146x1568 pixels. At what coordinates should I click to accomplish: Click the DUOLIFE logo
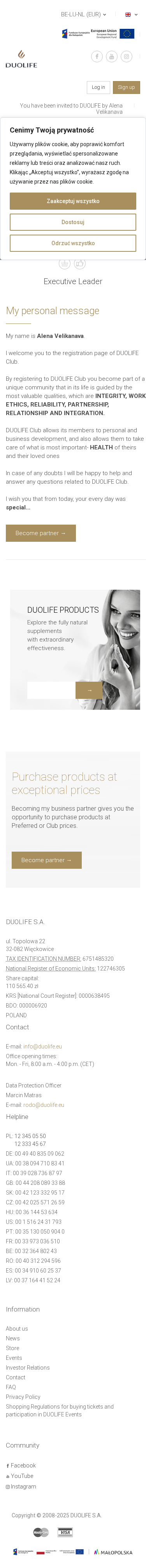[21, 59]
